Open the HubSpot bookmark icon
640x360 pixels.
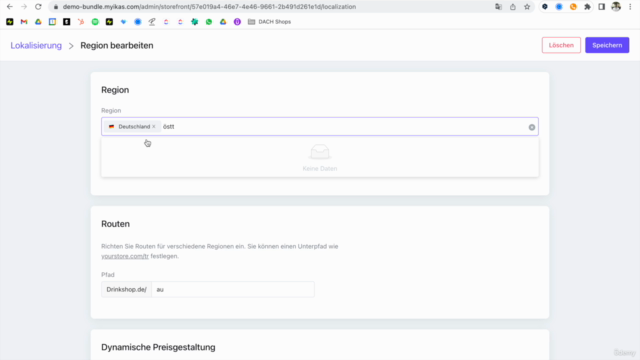(x=81, y=22)
